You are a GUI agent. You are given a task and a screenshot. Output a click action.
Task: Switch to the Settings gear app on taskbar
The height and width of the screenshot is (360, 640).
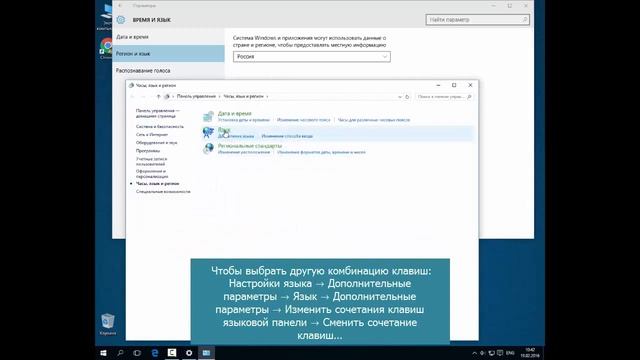coord(189,353)
